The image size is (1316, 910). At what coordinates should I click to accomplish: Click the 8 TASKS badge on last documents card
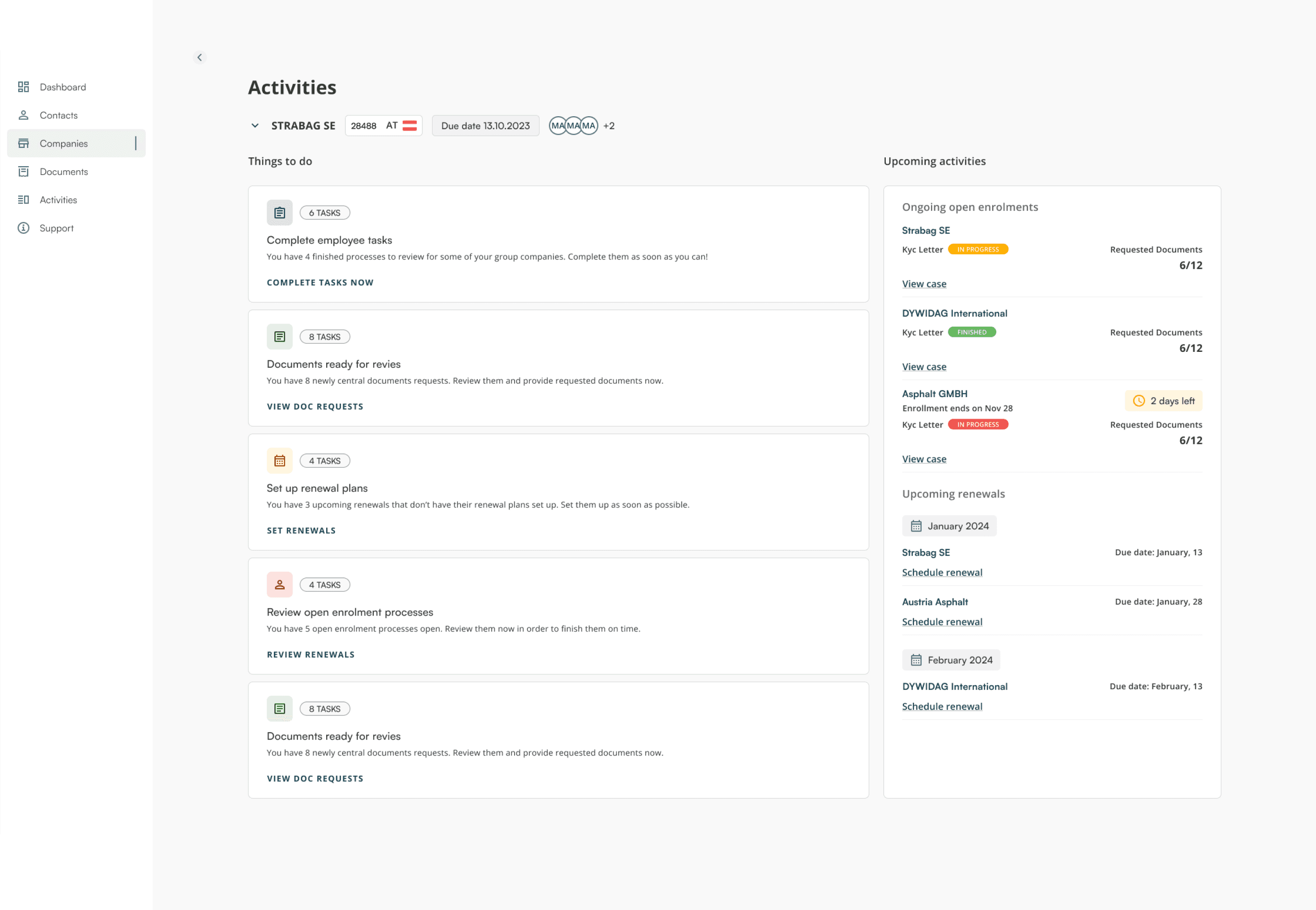324,709
